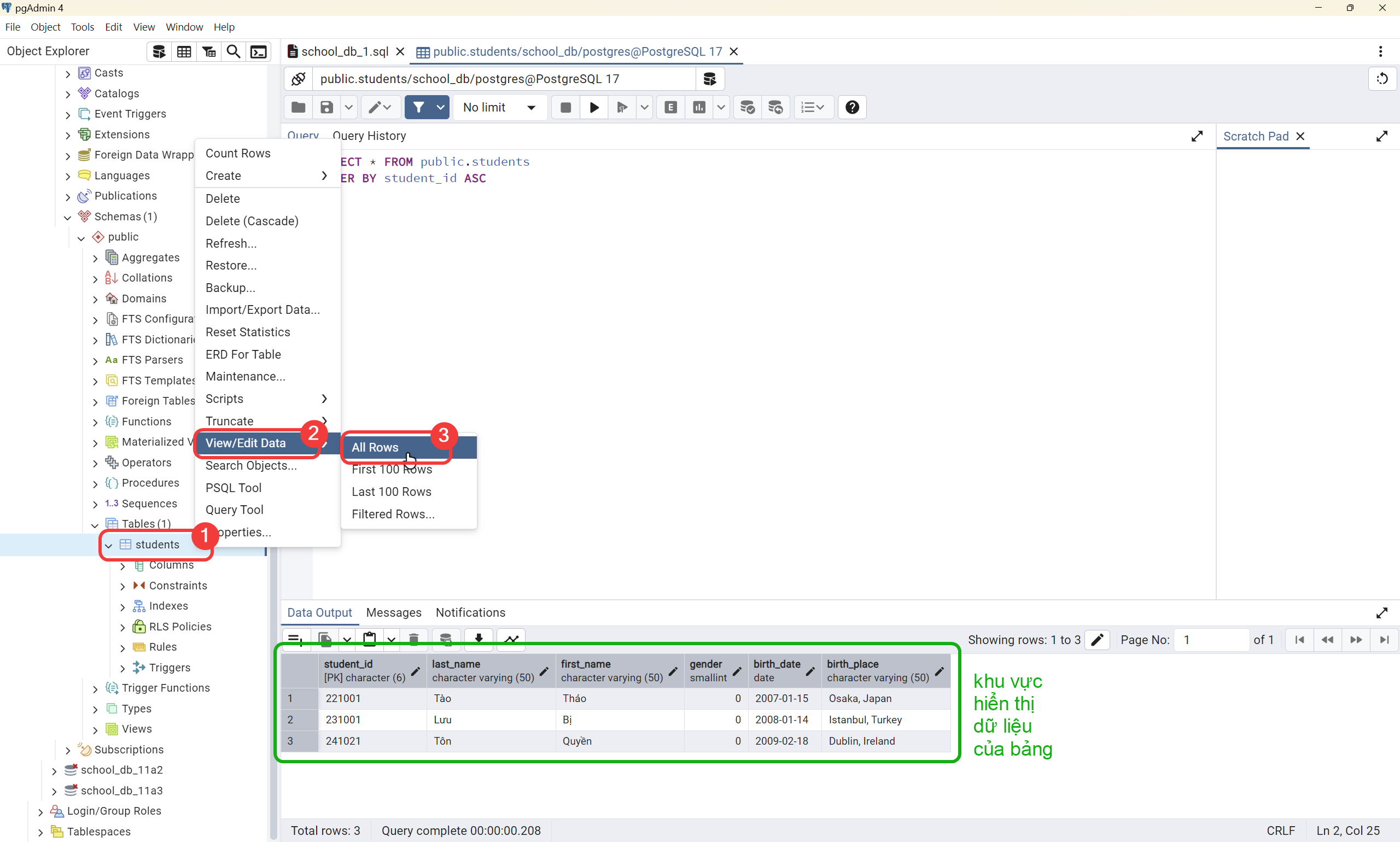Select First 100 Rows menu entry
The height and width of the screenshot is (842, 1400).
point(392,469)
